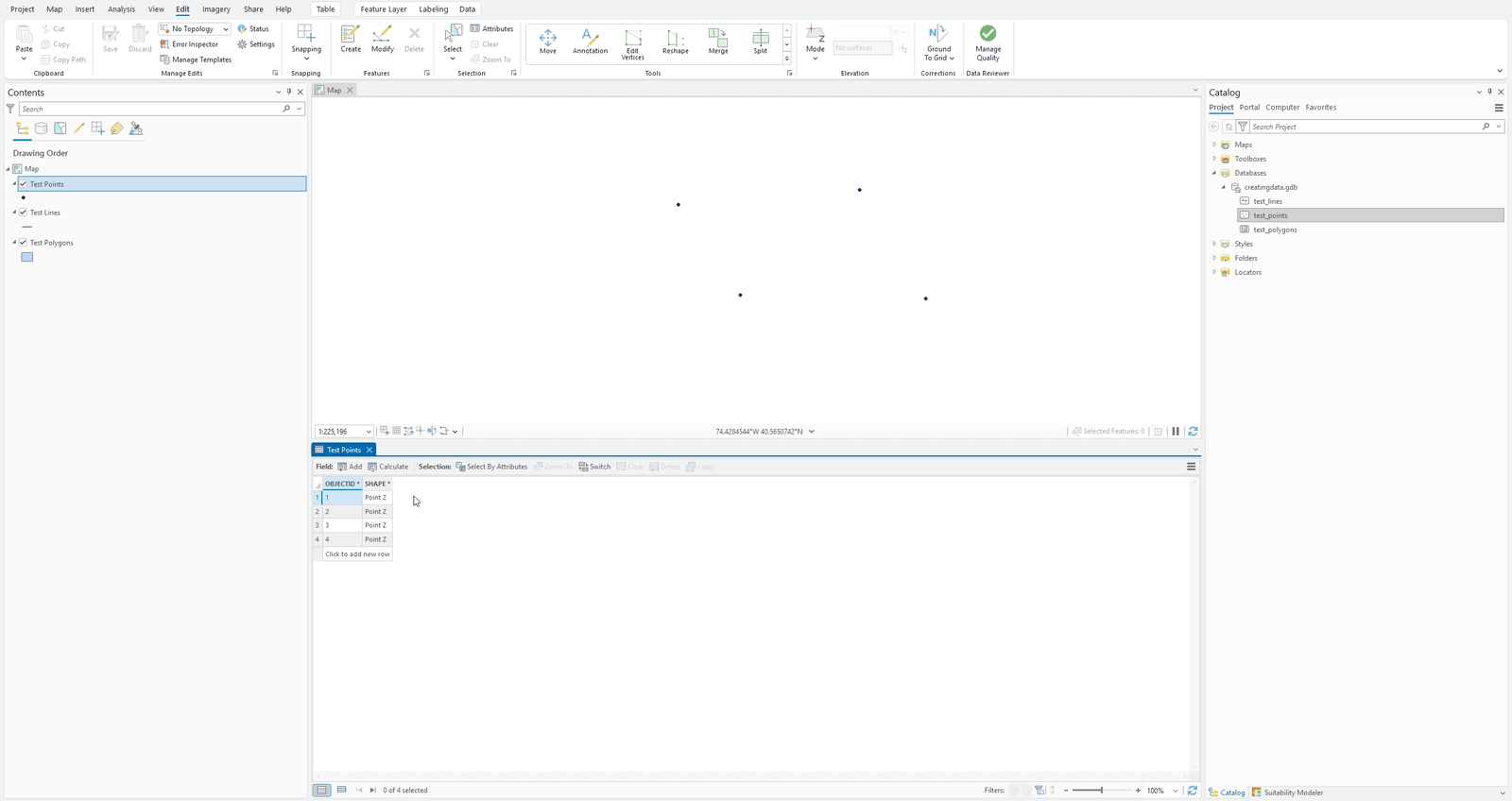Click Search Project field in Catalog

pos(1363,127)
